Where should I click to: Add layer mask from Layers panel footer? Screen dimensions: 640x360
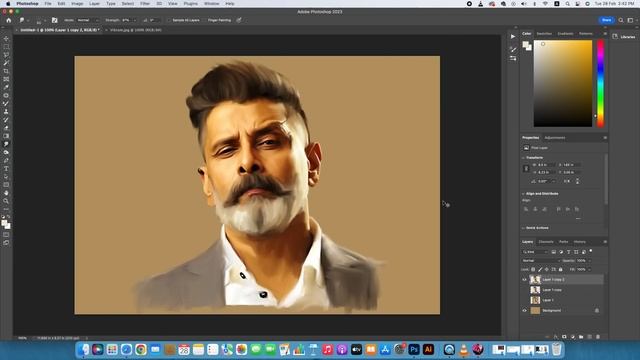[564, 337]
